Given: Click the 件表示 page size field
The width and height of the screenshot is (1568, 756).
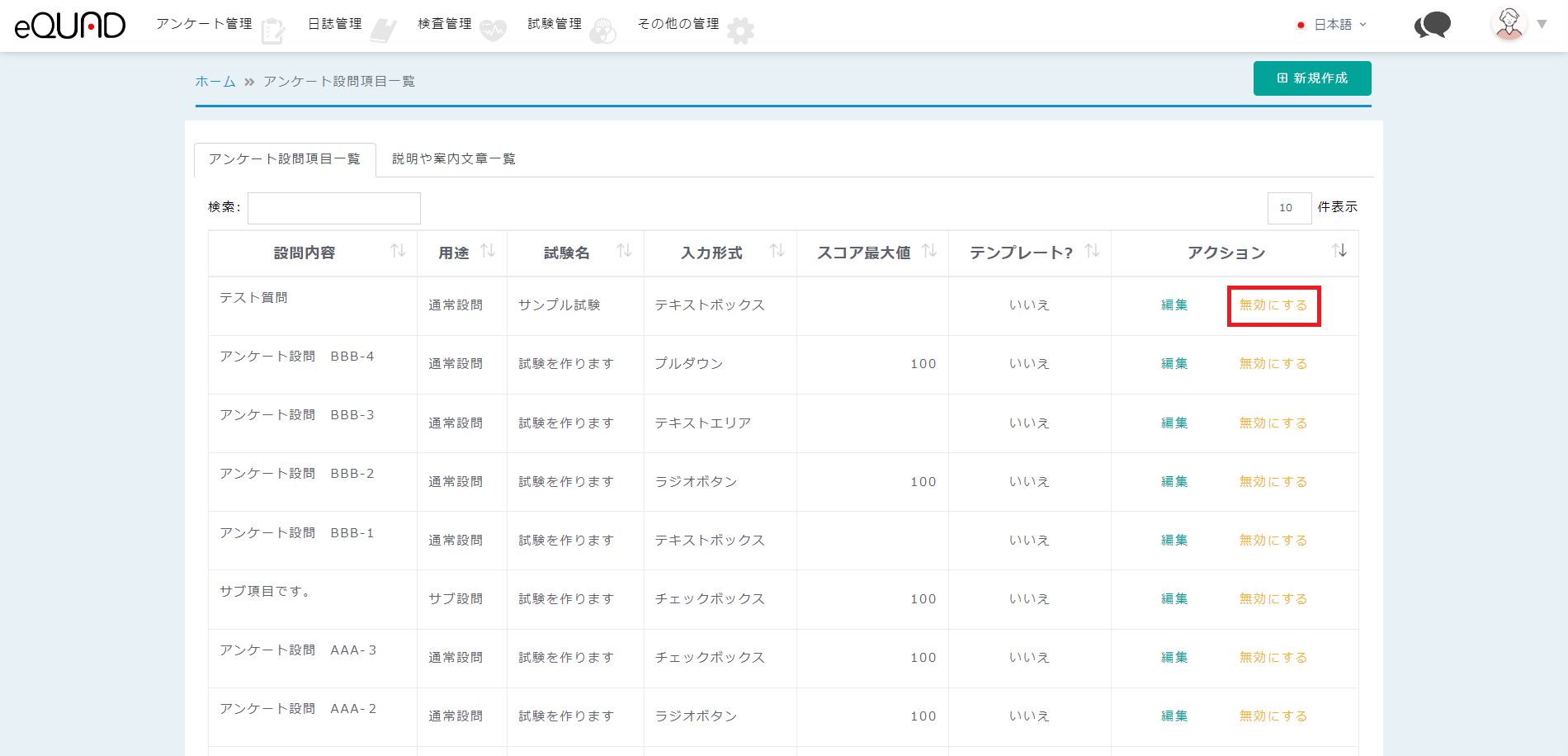Looking at the screenshot, I should coord(1289,208).
